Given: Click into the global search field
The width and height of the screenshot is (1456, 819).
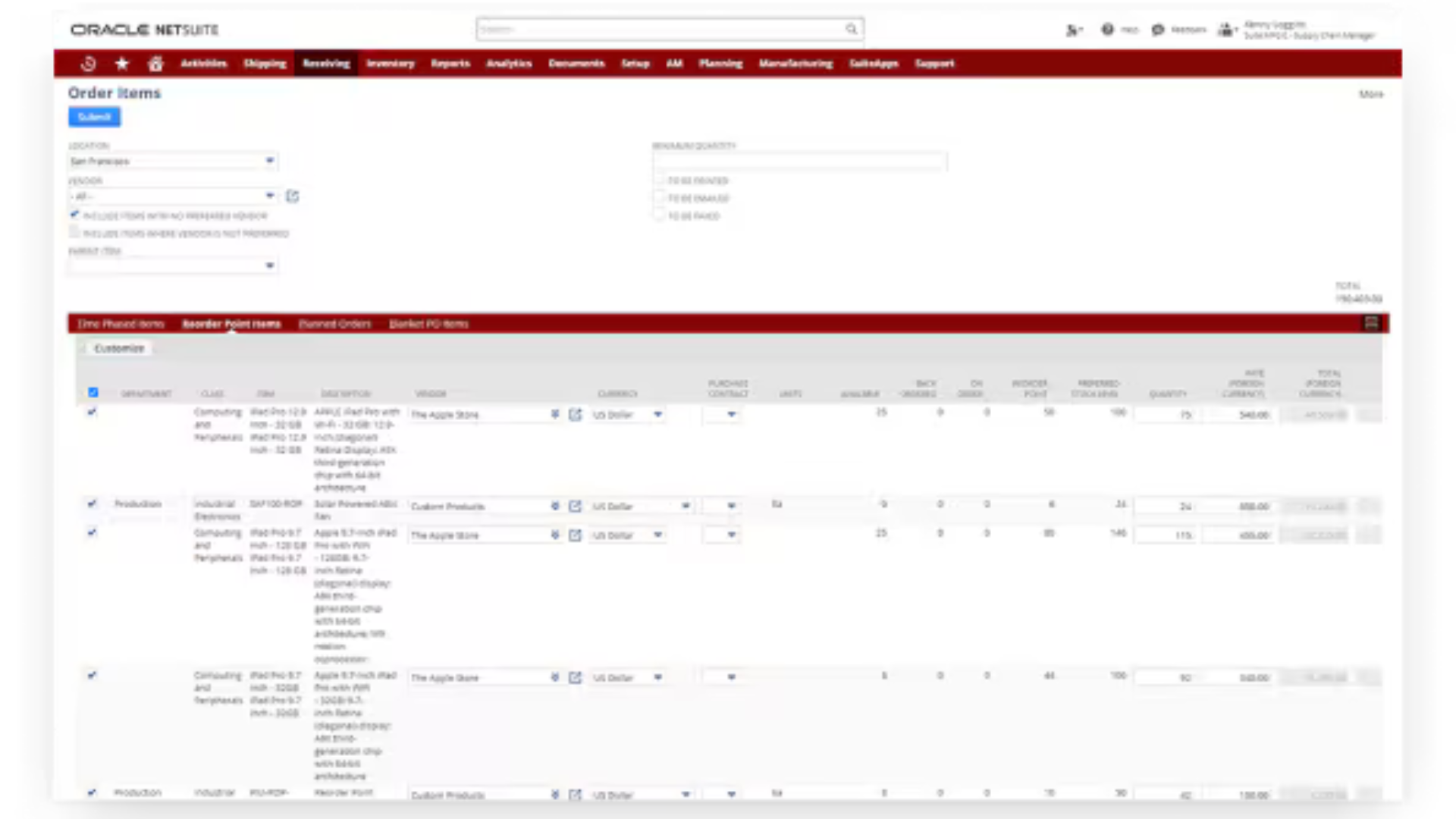Looking at the screenshot, I should [x=660, y=29].
